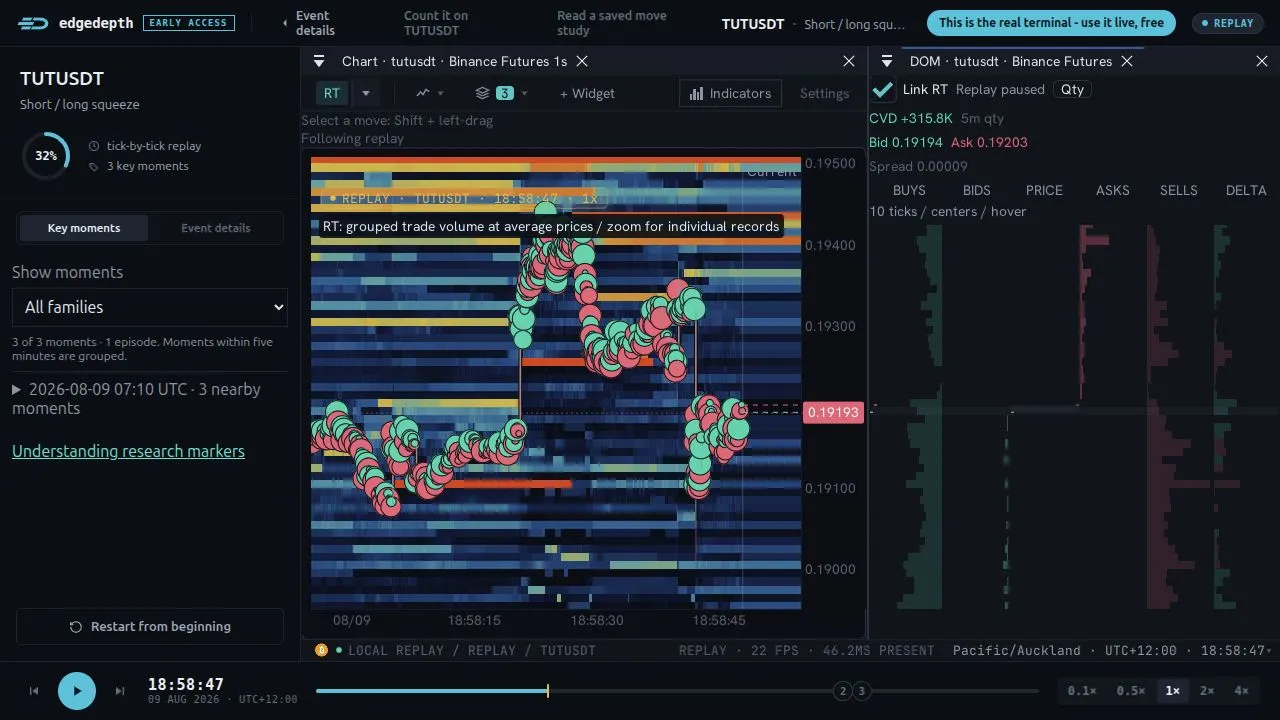Screen dimensions: 1280x720
Task: Click the Ask 0.19203 value
Action: [x=989, y=142]
